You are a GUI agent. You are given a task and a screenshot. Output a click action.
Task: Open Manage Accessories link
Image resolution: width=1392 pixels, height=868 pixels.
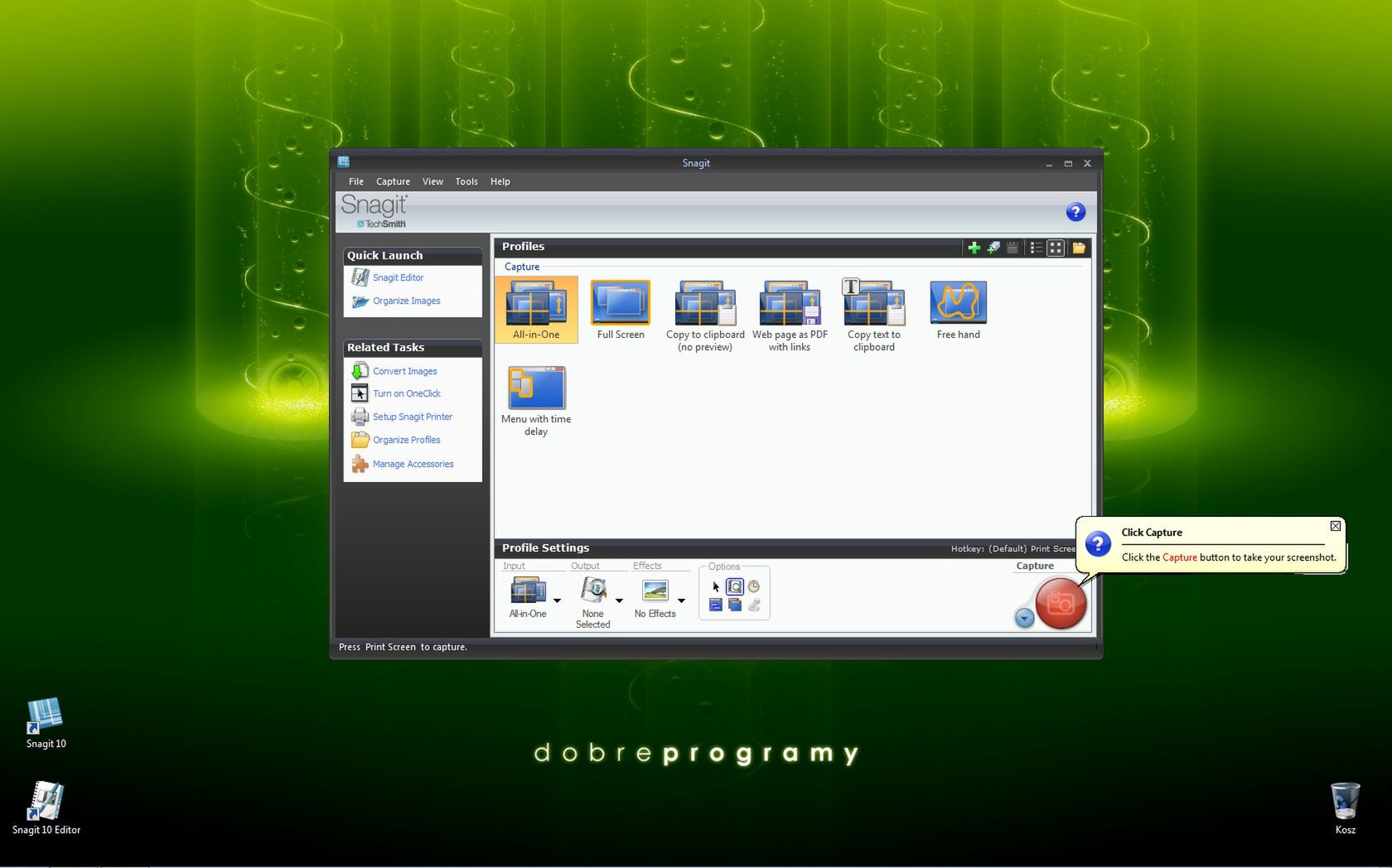(x=413, y=464)
